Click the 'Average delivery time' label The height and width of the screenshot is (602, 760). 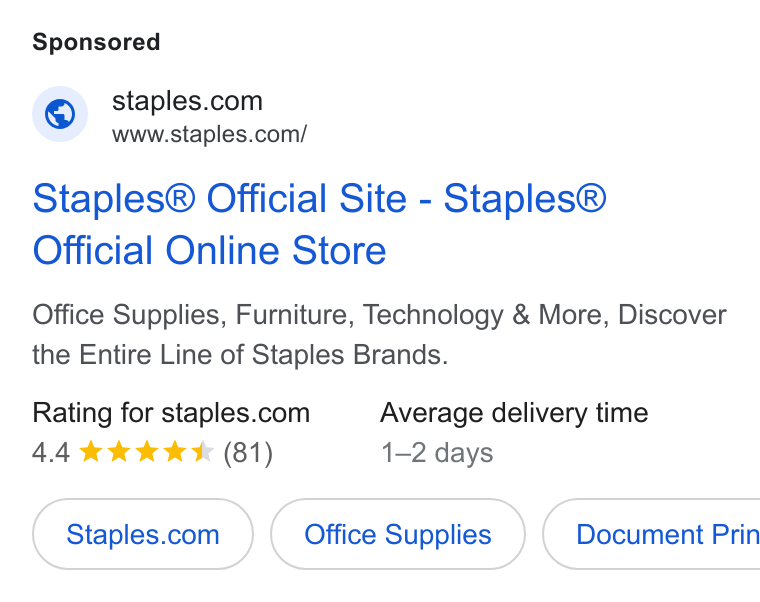coord(514,413)
